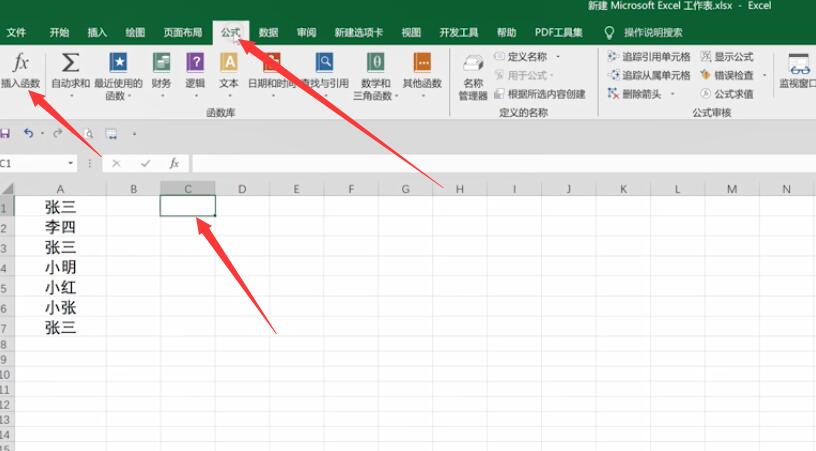
Task: Select cell A7 containing 张三
Action: point(60,327)
